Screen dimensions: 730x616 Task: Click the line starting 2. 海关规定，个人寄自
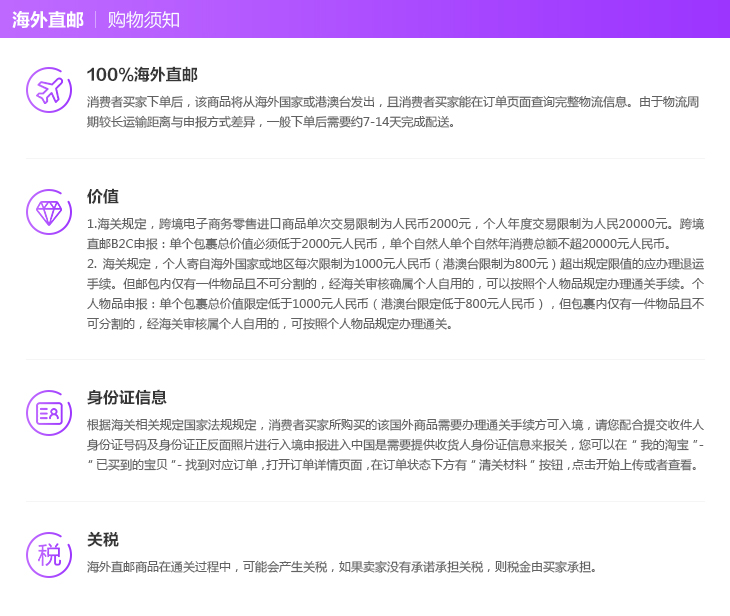(395, 264)
